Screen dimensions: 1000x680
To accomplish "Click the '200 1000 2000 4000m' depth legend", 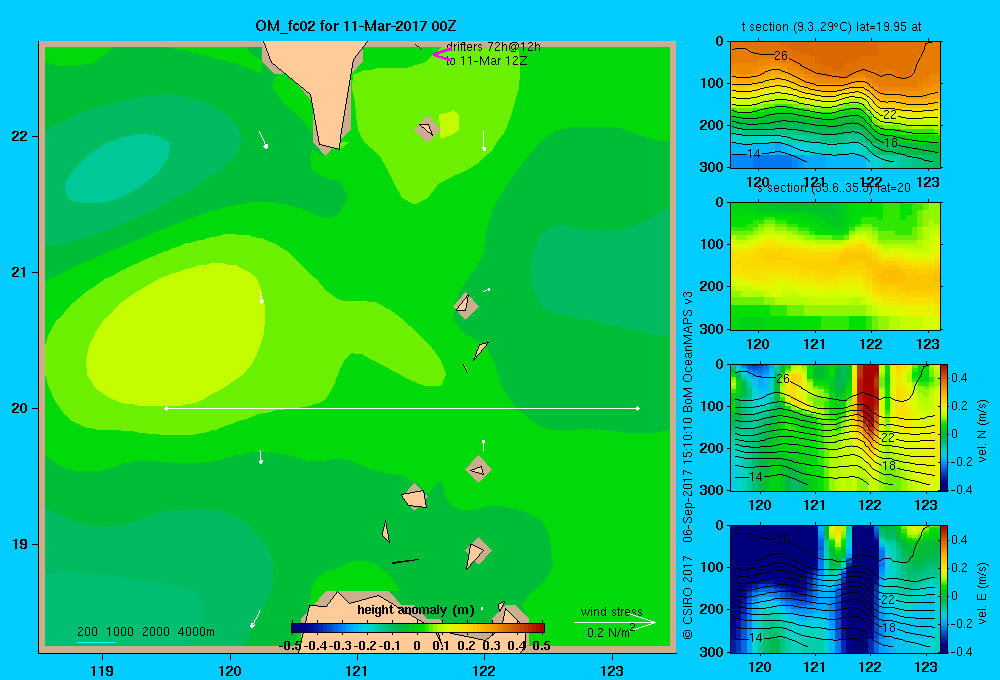I will click(145, 632).
